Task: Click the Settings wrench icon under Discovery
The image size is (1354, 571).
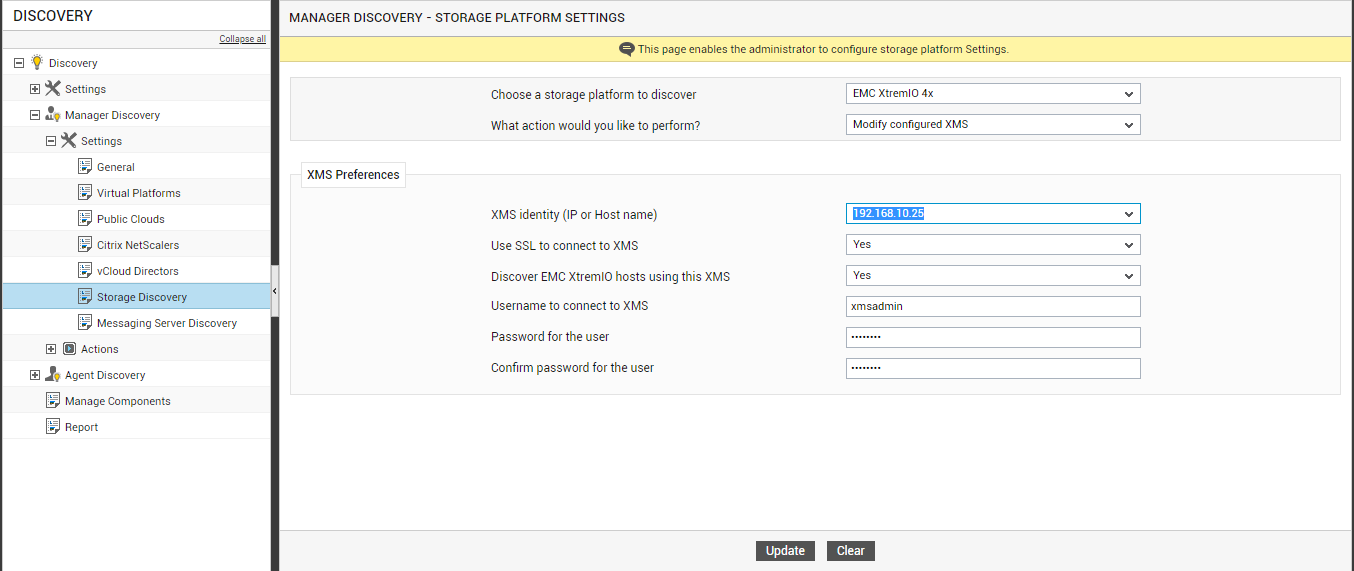Action: pos(53,88)
